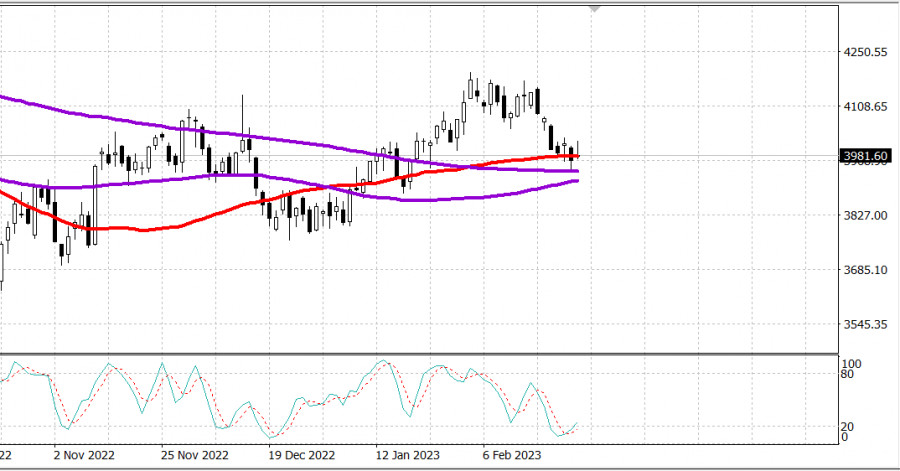Click the oscillator 20 level label

click(x=848, y=426)
